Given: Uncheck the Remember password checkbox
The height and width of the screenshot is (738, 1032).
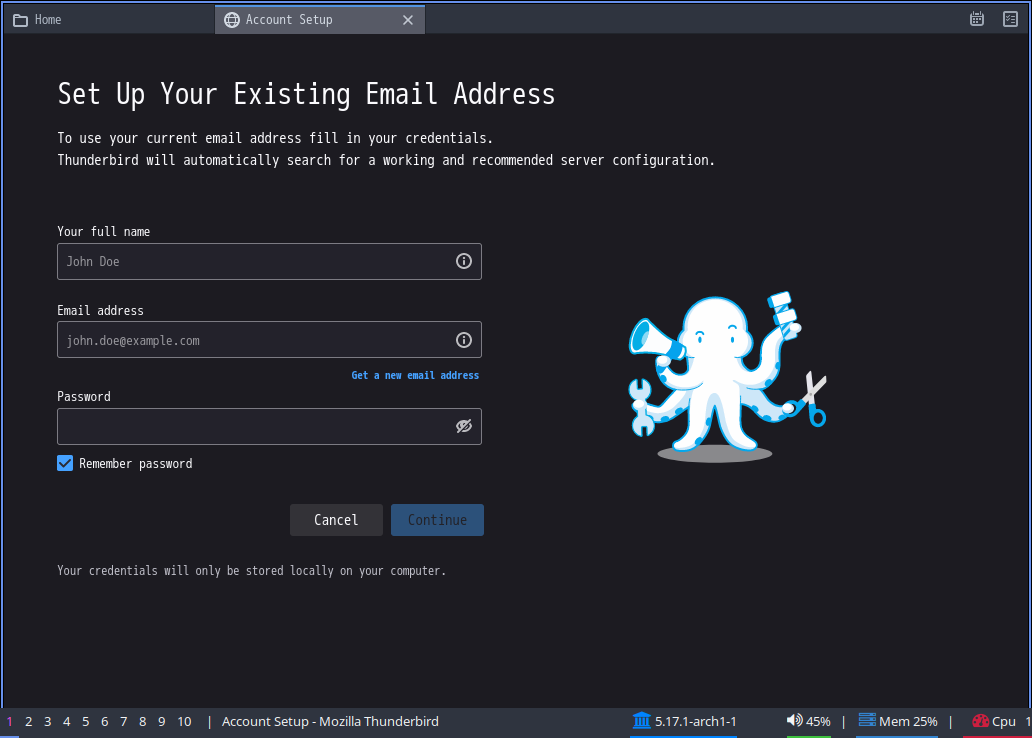Looking at the screenshot, I should (x=65, y=463).
